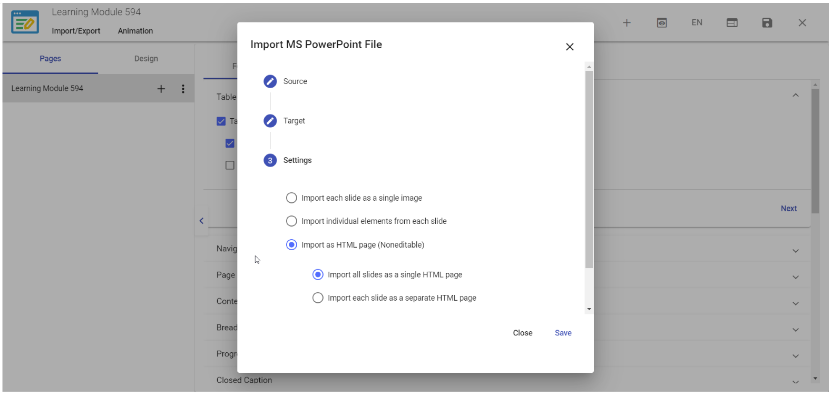Click the Save button in the dialog

click(x=563, y=333)
